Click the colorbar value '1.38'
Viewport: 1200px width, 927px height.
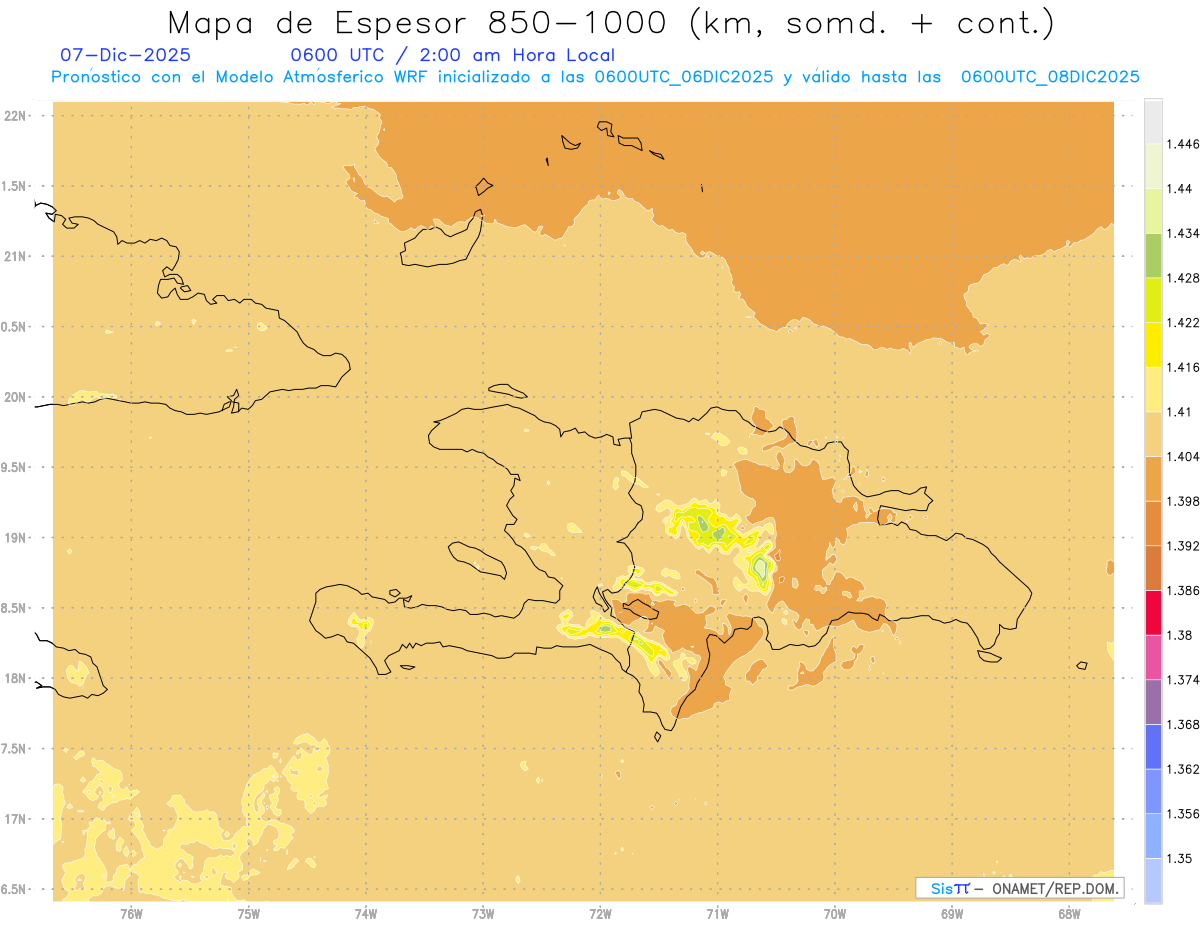pos(1180,635)
